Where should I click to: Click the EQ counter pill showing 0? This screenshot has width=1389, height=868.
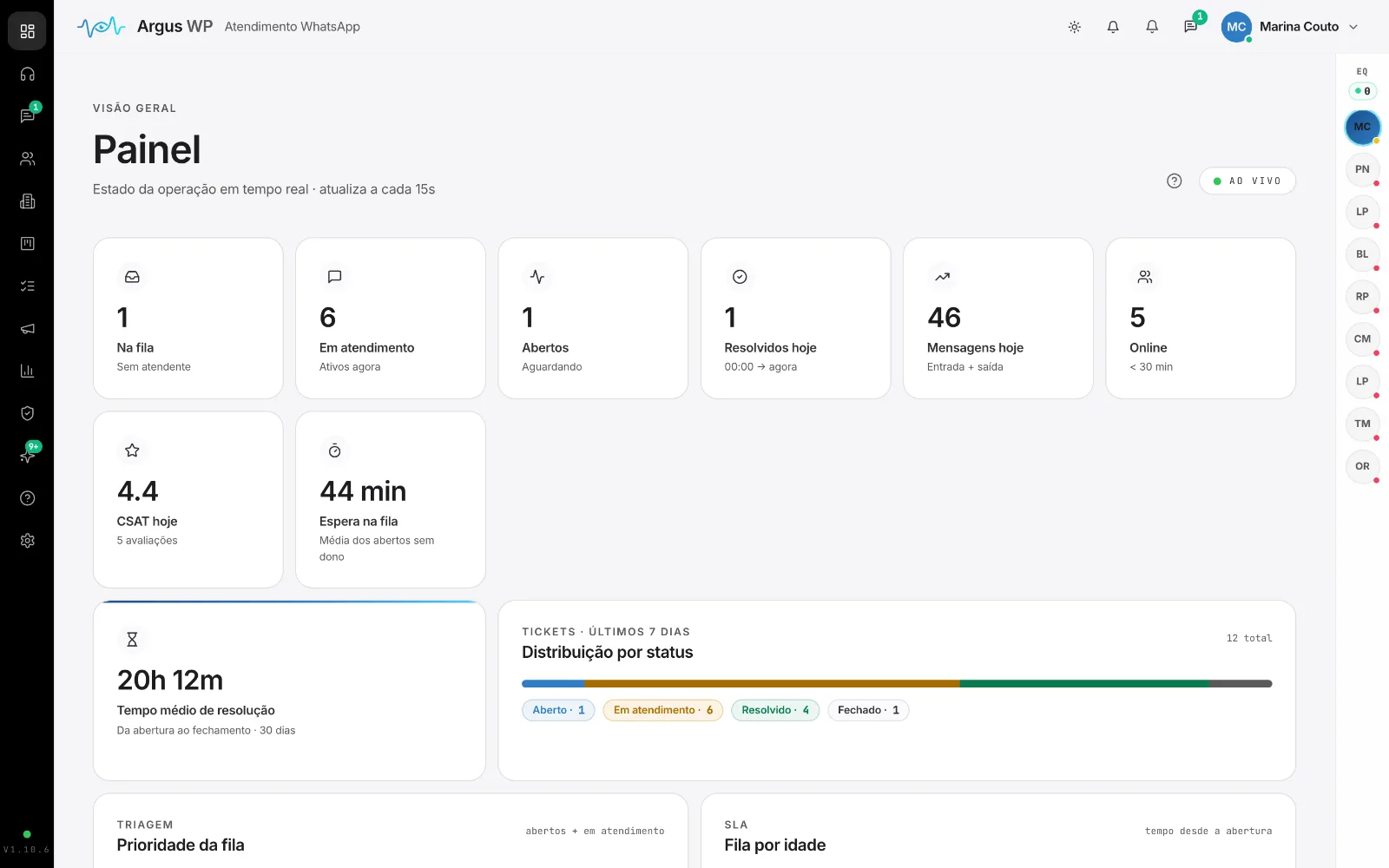point(1362,90)
